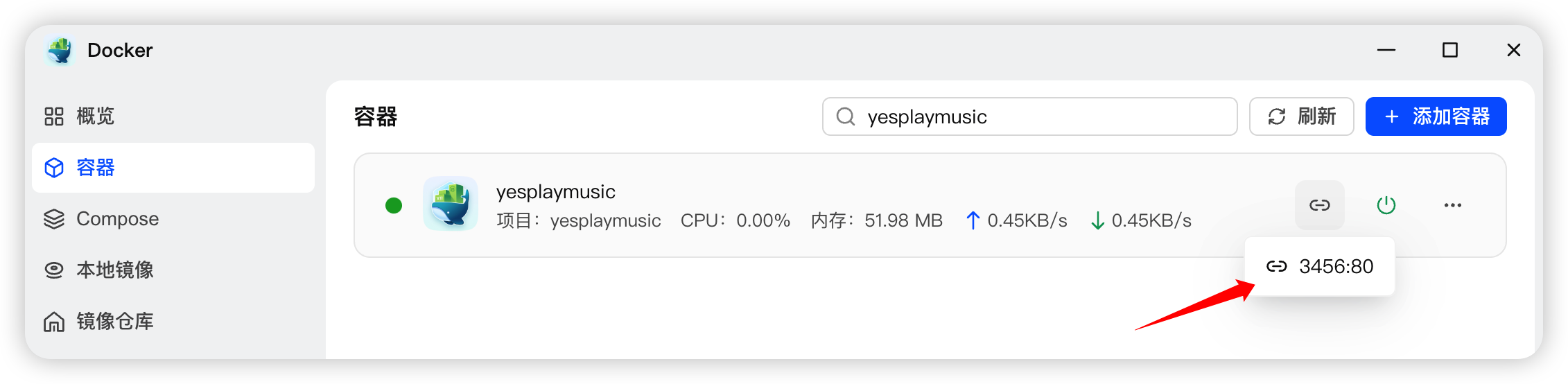Click the 刷新 refresh button

coord(1301,116)
